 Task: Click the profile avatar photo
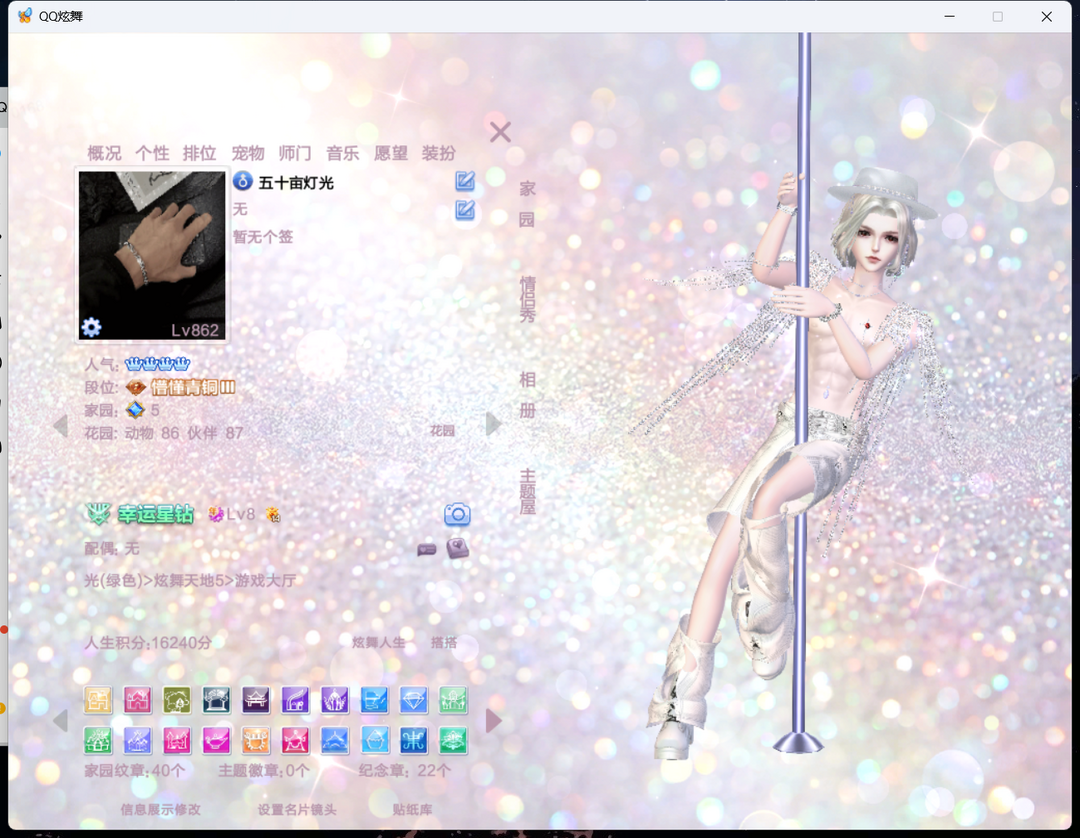coord(152,255)
